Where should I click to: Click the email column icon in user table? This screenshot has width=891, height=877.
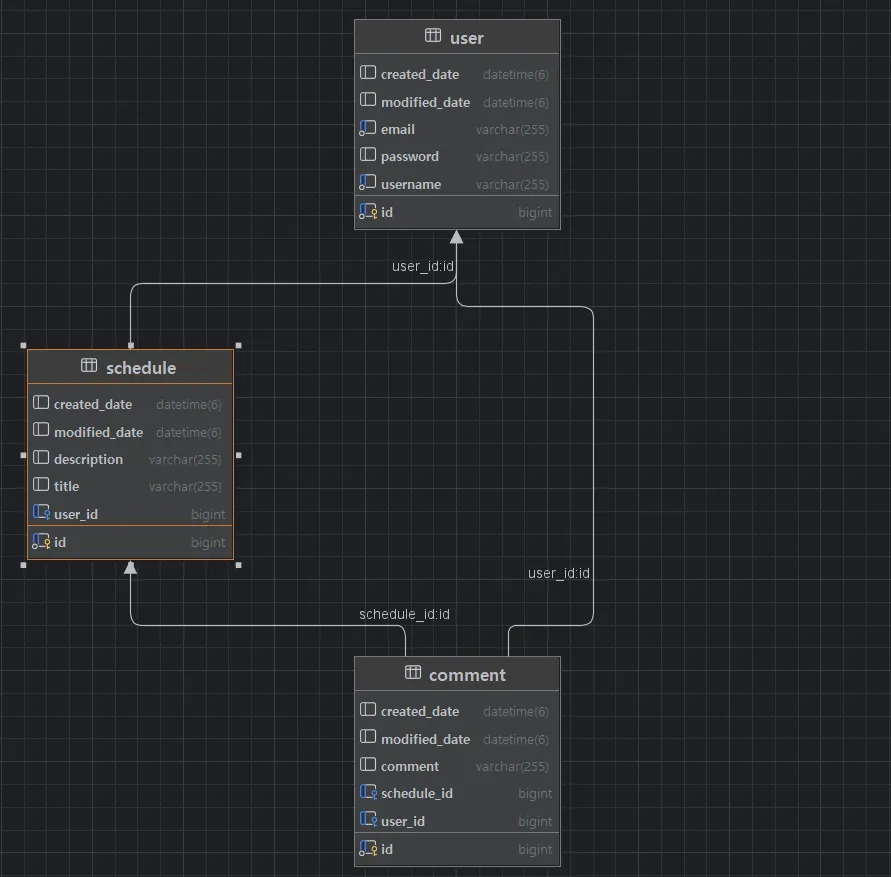tap(368, 129)
